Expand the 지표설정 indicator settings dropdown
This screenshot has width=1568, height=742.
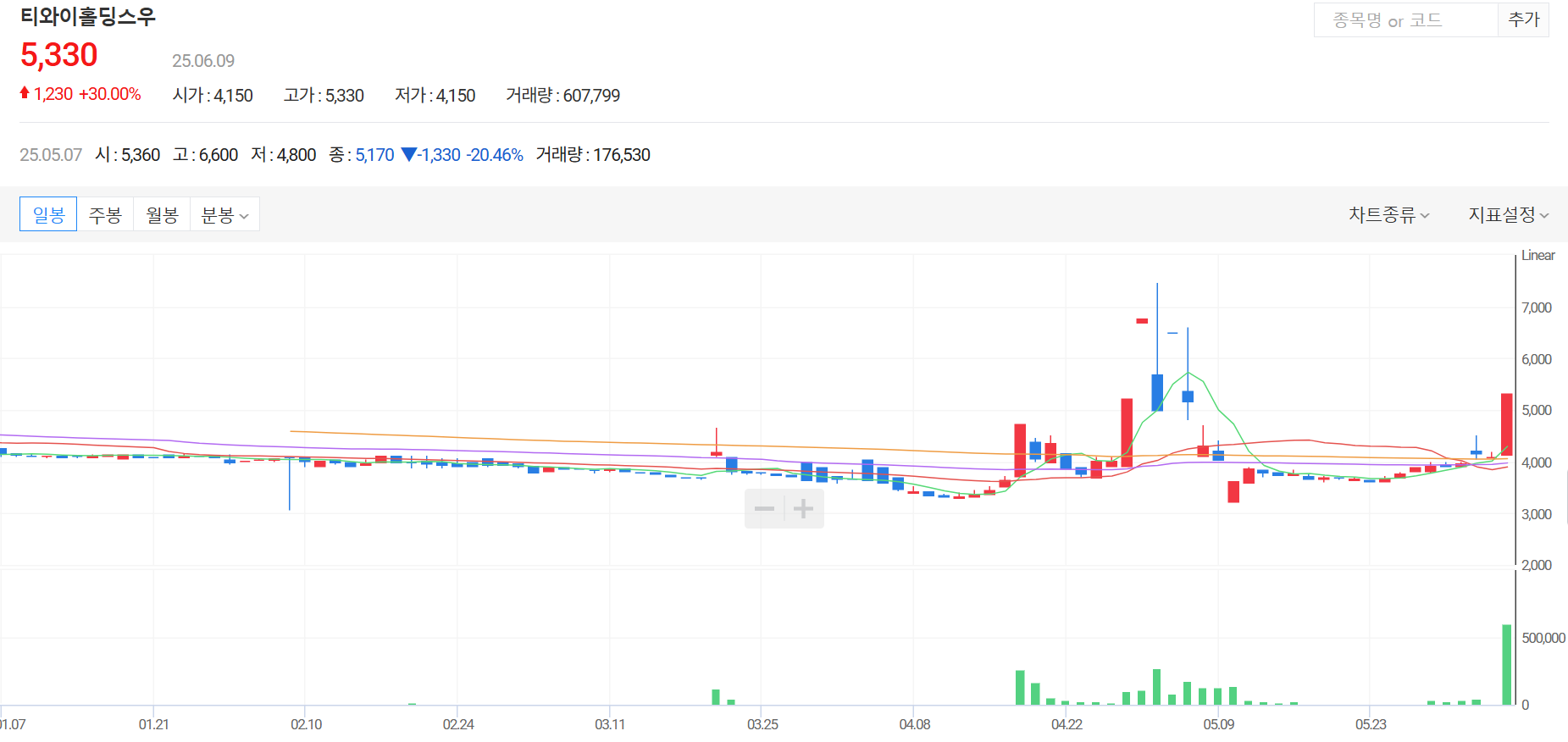1509,215
